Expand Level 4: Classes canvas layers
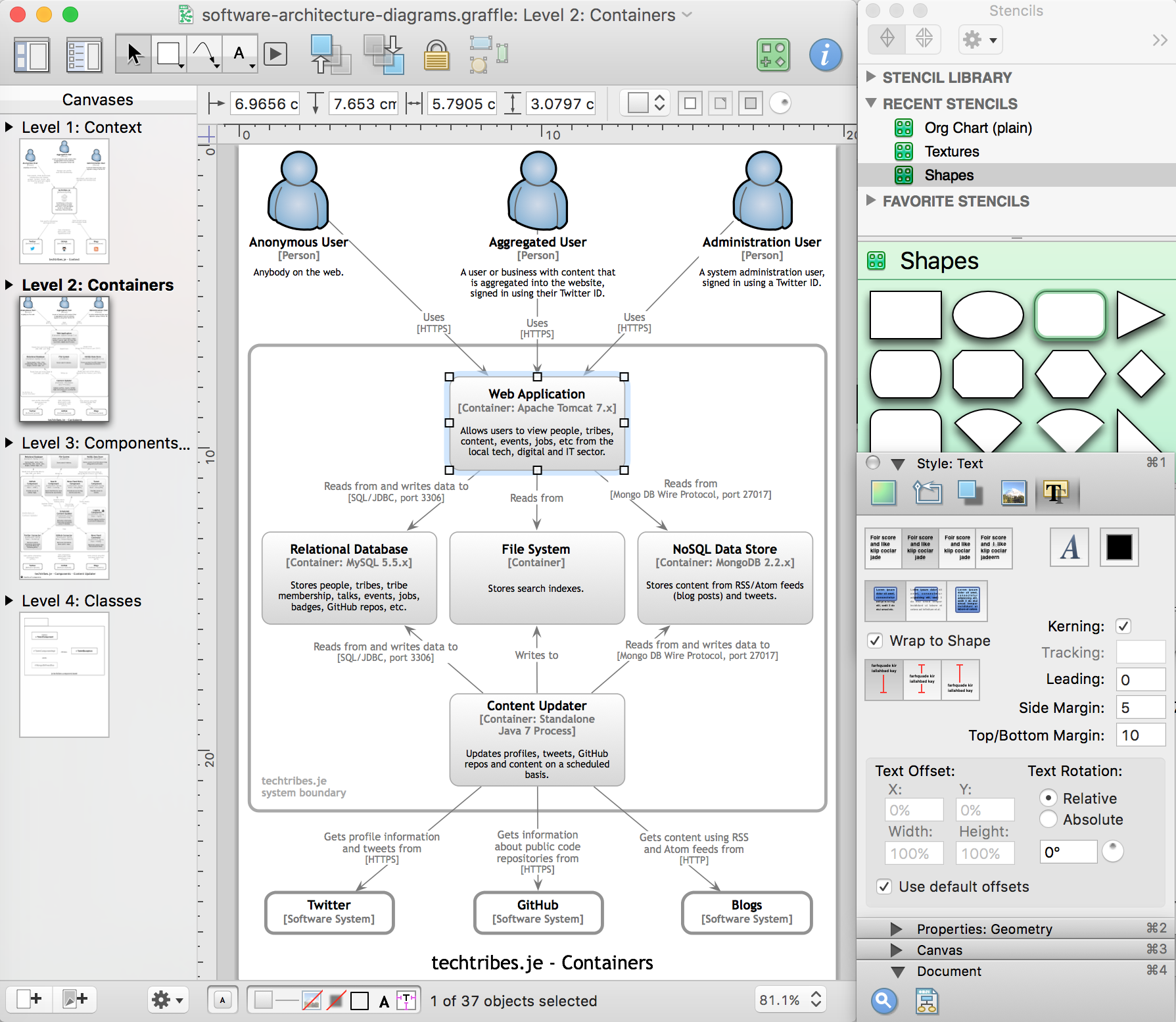The width and height of the screenshot is (1176, 1022). click(x=9, y=600)
